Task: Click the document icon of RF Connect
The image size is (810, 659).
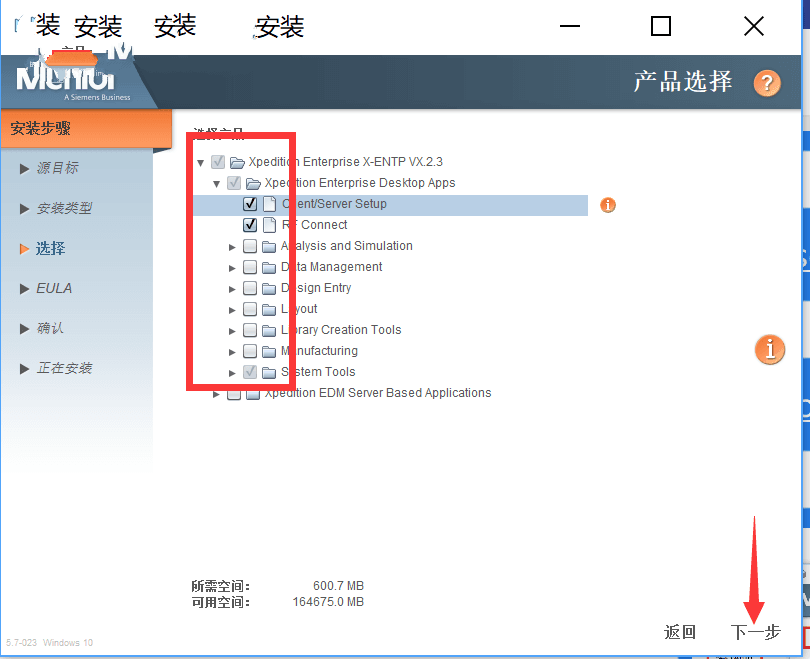Action: pyautogui.click(x=270, y=225)
